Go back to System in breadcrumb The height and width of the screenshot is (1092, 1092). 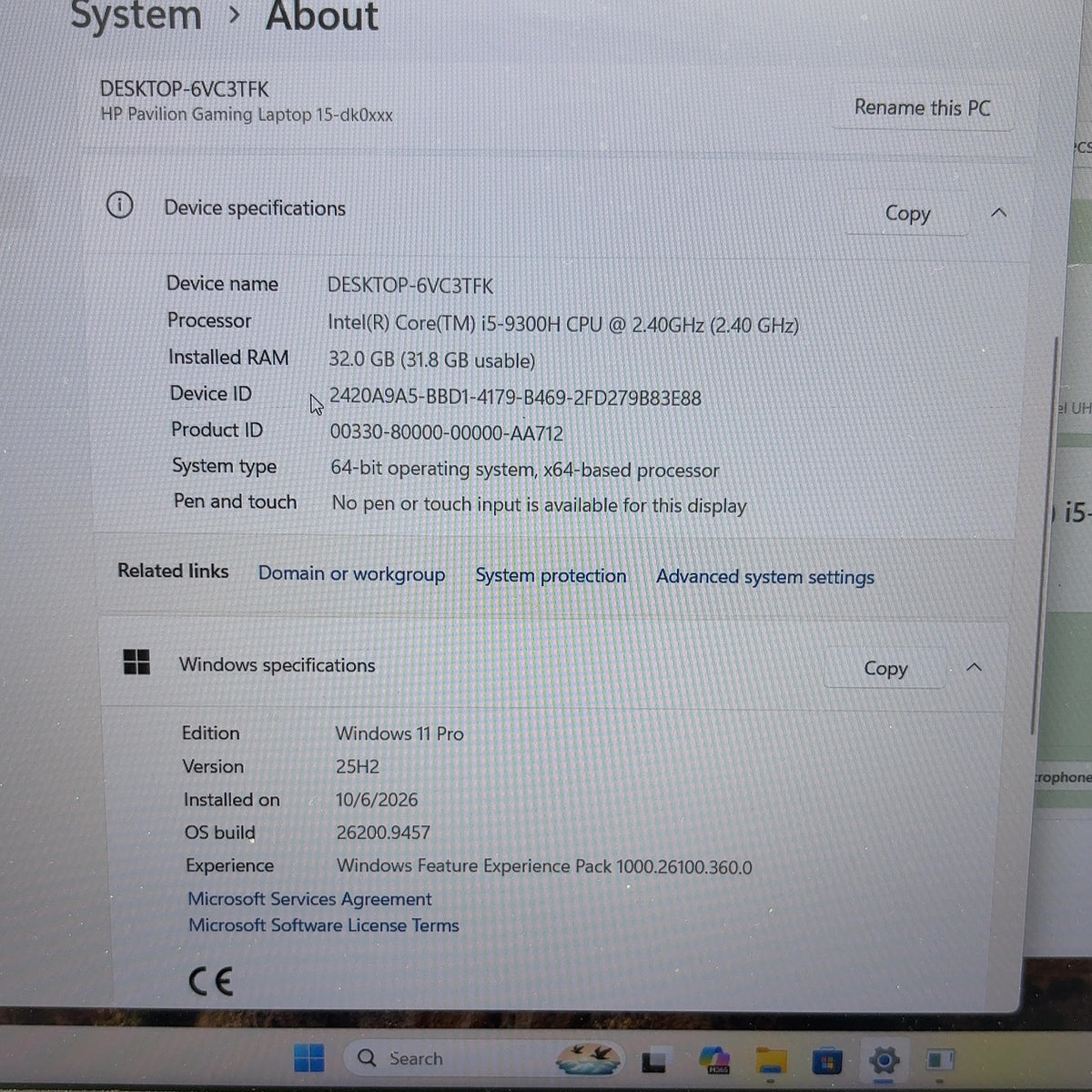click(136, 16)
